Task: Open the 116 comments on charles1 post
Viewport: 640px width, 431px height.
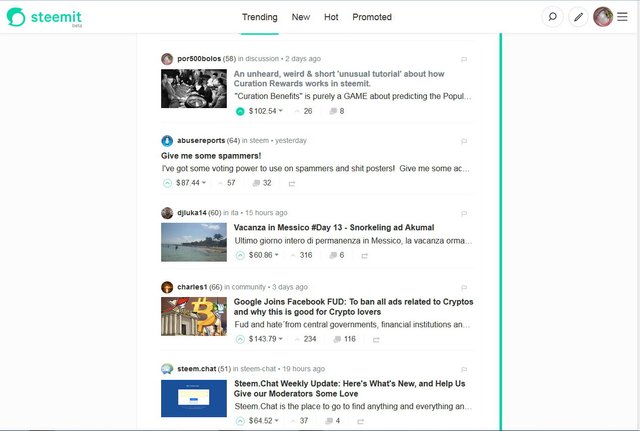Action: pyautogui.click(x=344, y=339)
